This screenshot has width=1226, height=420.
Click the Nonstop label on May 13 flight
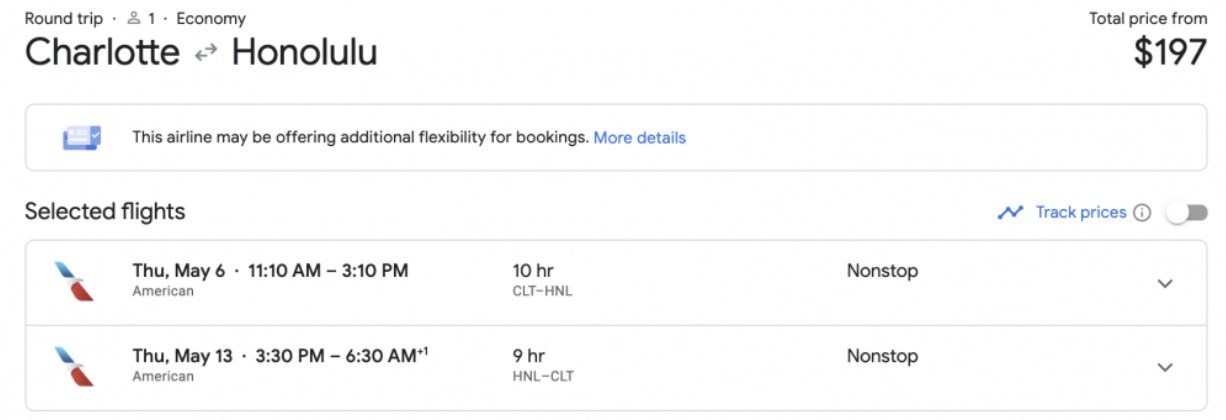pyautogui.click(x=882, y=356)
